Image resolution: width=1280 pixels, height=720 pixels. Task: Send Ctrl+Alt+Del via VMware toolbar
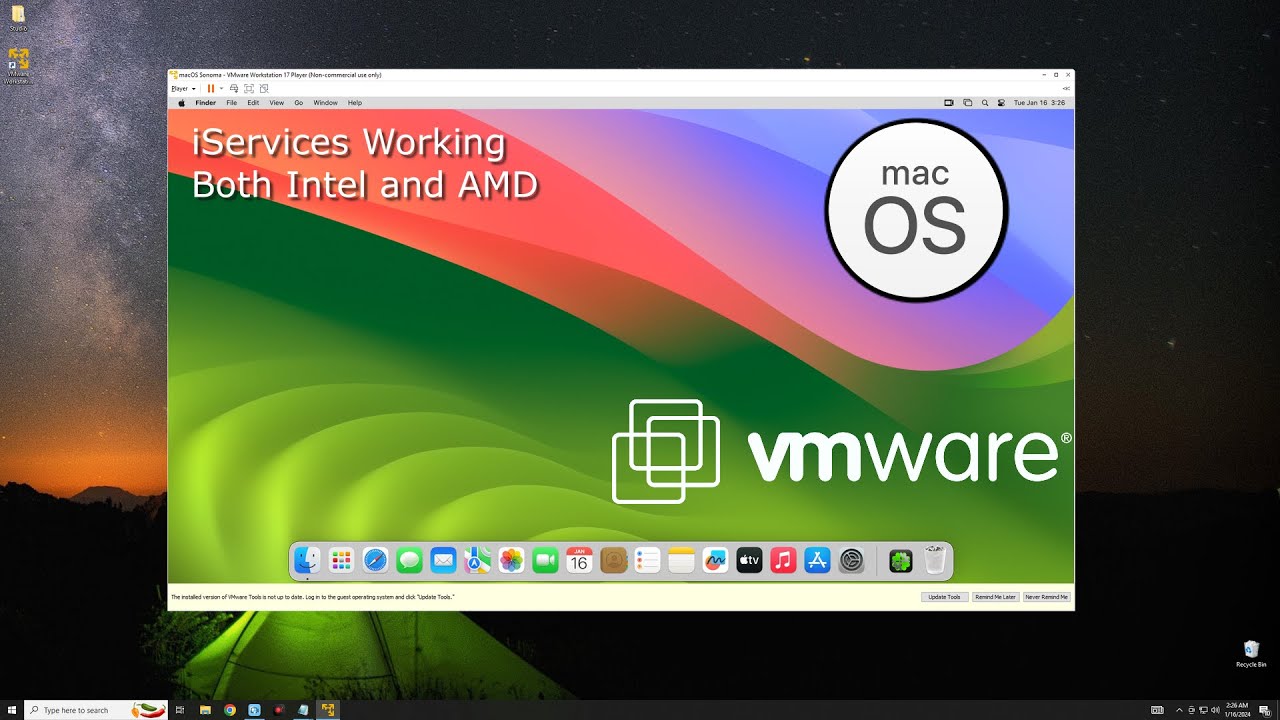point(234,88)
